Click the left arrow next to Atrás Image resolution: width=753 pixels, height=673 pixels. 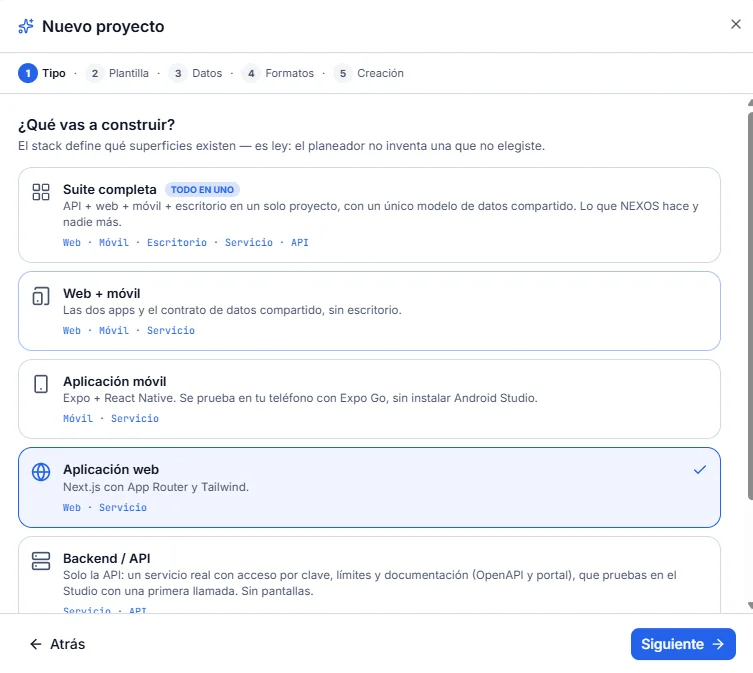[x=36, y=644]
